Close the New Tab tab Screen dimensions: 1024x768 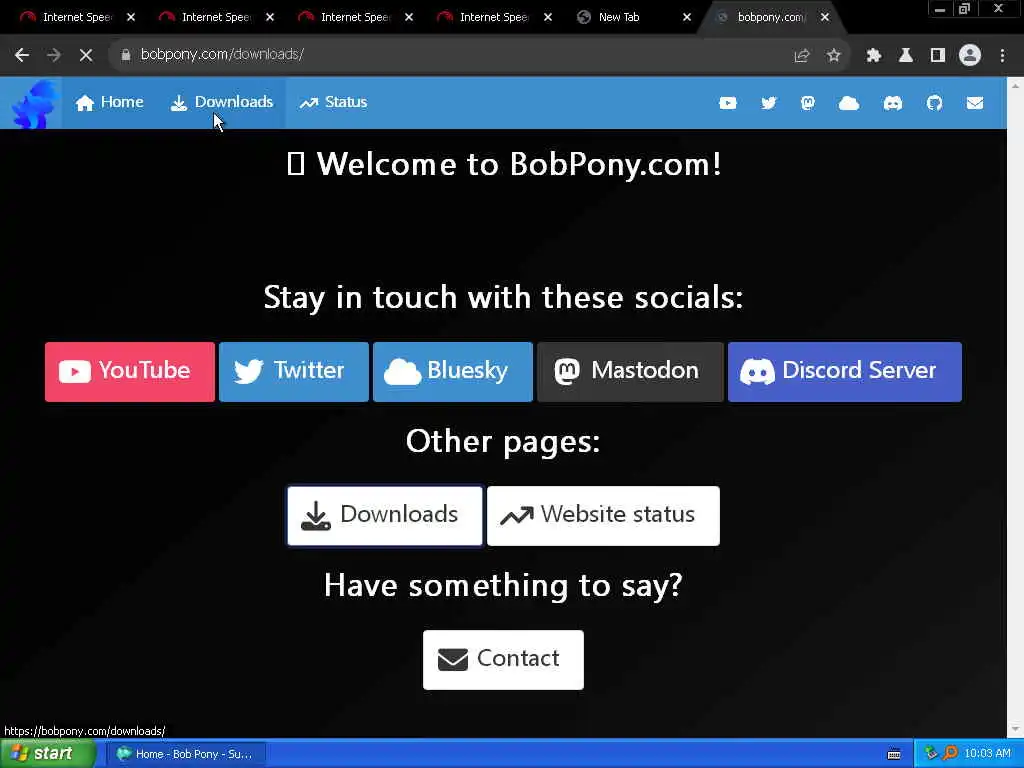coord(686,18)
